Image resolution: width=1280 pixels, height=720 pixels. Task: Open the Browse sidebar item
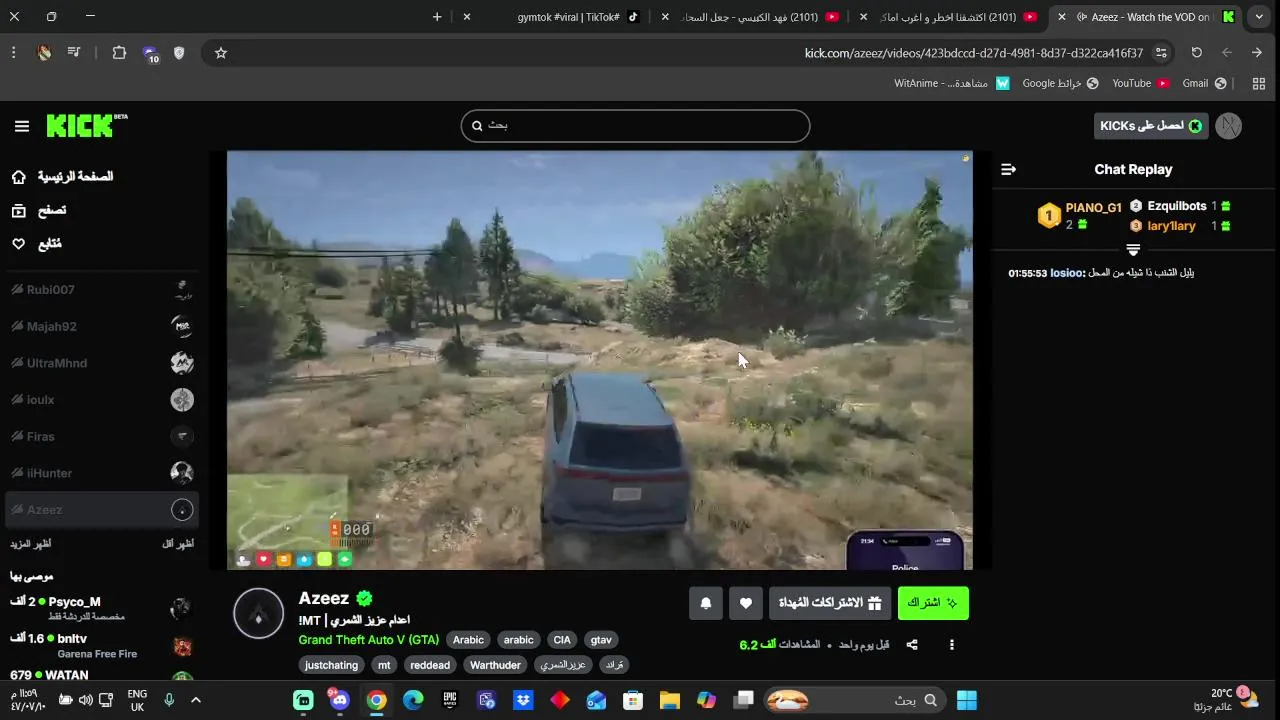40,210
